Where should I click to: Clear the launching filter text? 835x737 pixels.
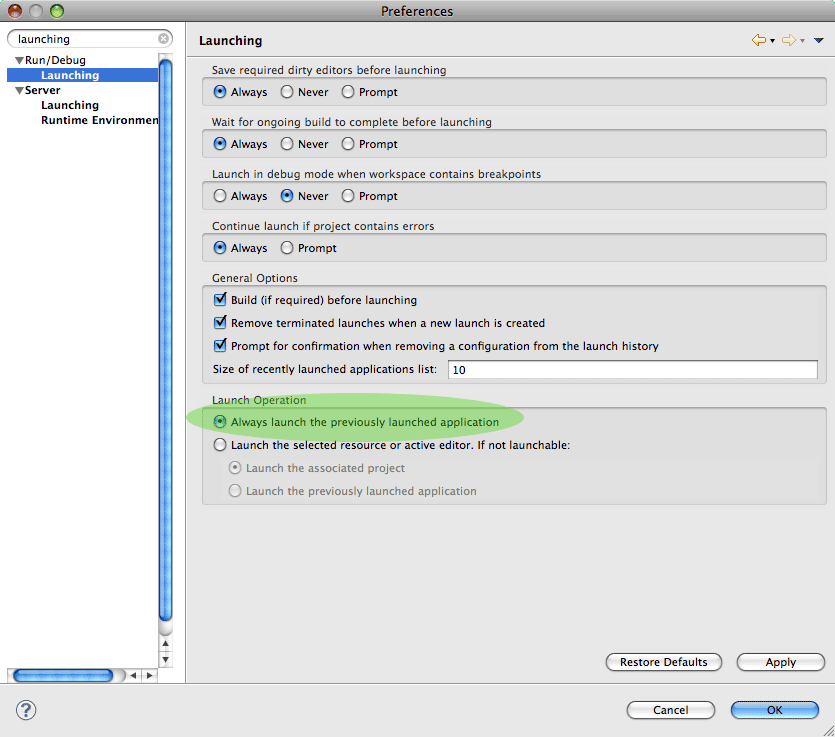pyautogui.click(x=163, y=39)
